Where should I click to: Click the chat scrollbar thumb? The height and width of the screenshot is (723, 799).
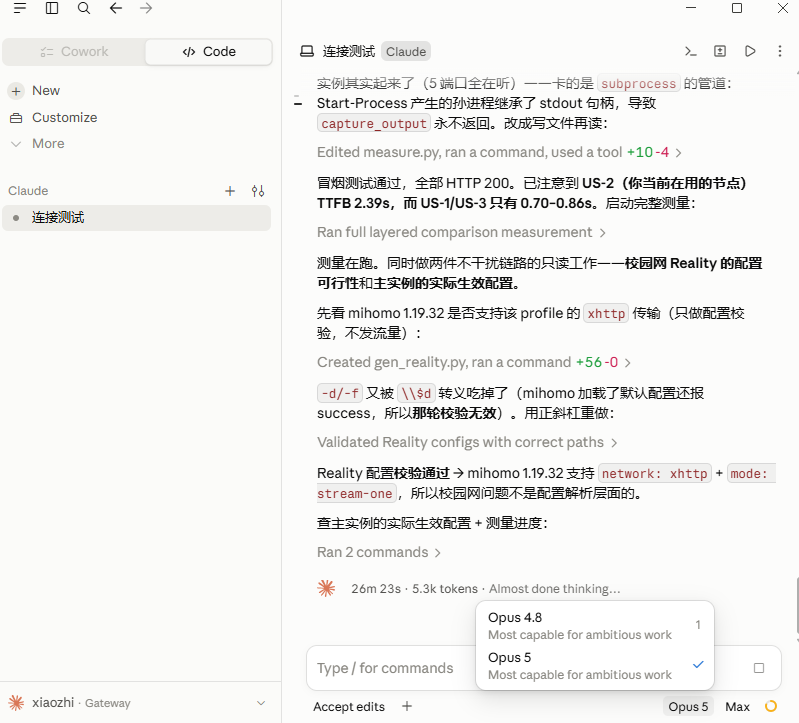(x=796, y=604)
